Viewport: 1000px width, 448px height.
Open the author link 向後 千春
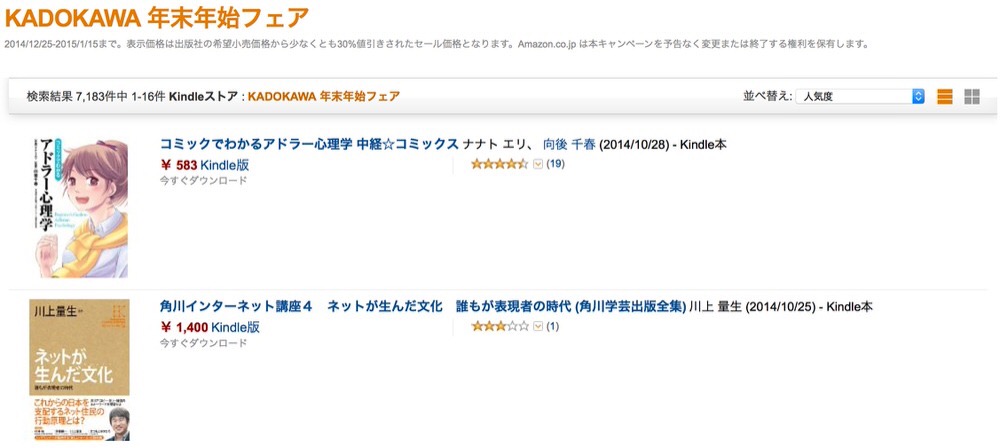[569, 144]
